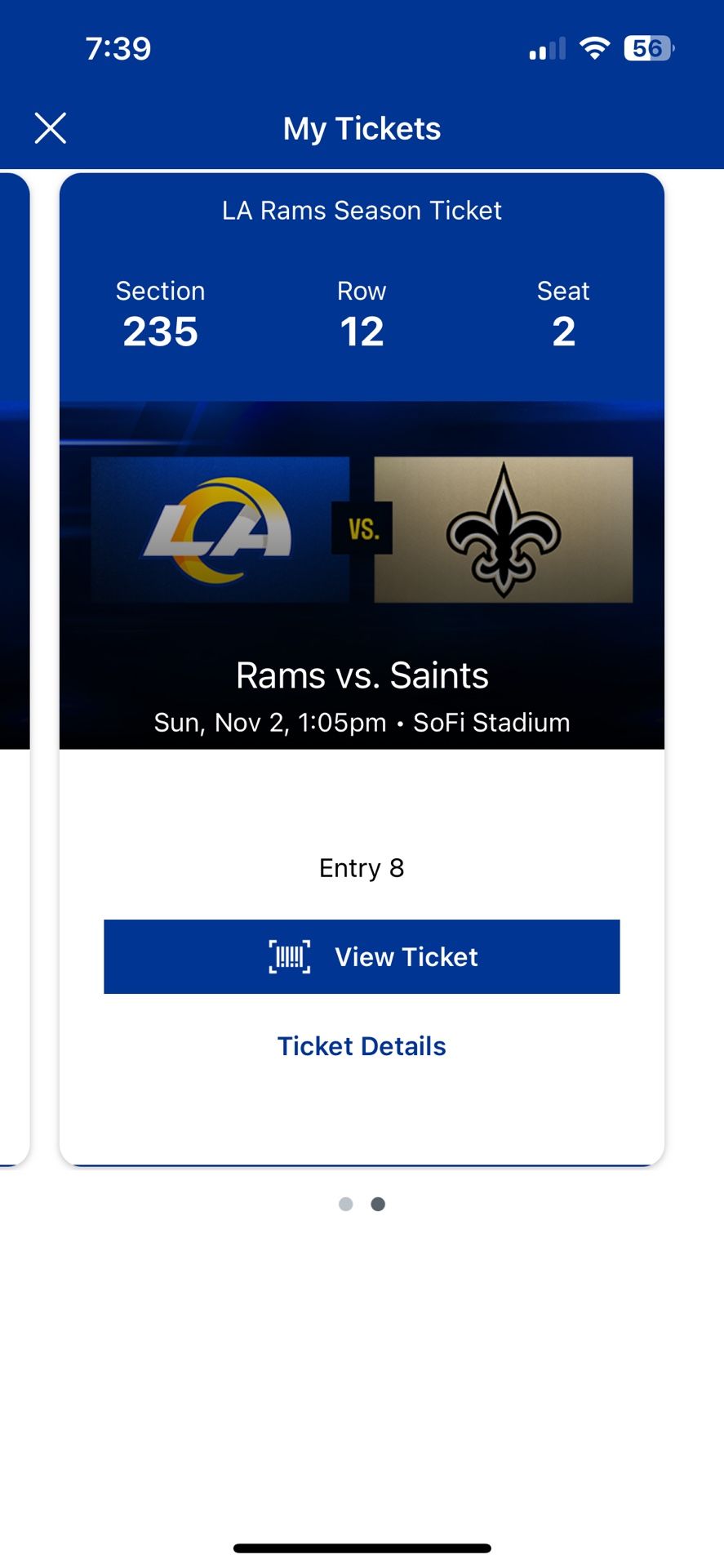The height and width of the screenshot is (1568, 724).
Task: Select the second page indicator dot
Action: 378,1203
